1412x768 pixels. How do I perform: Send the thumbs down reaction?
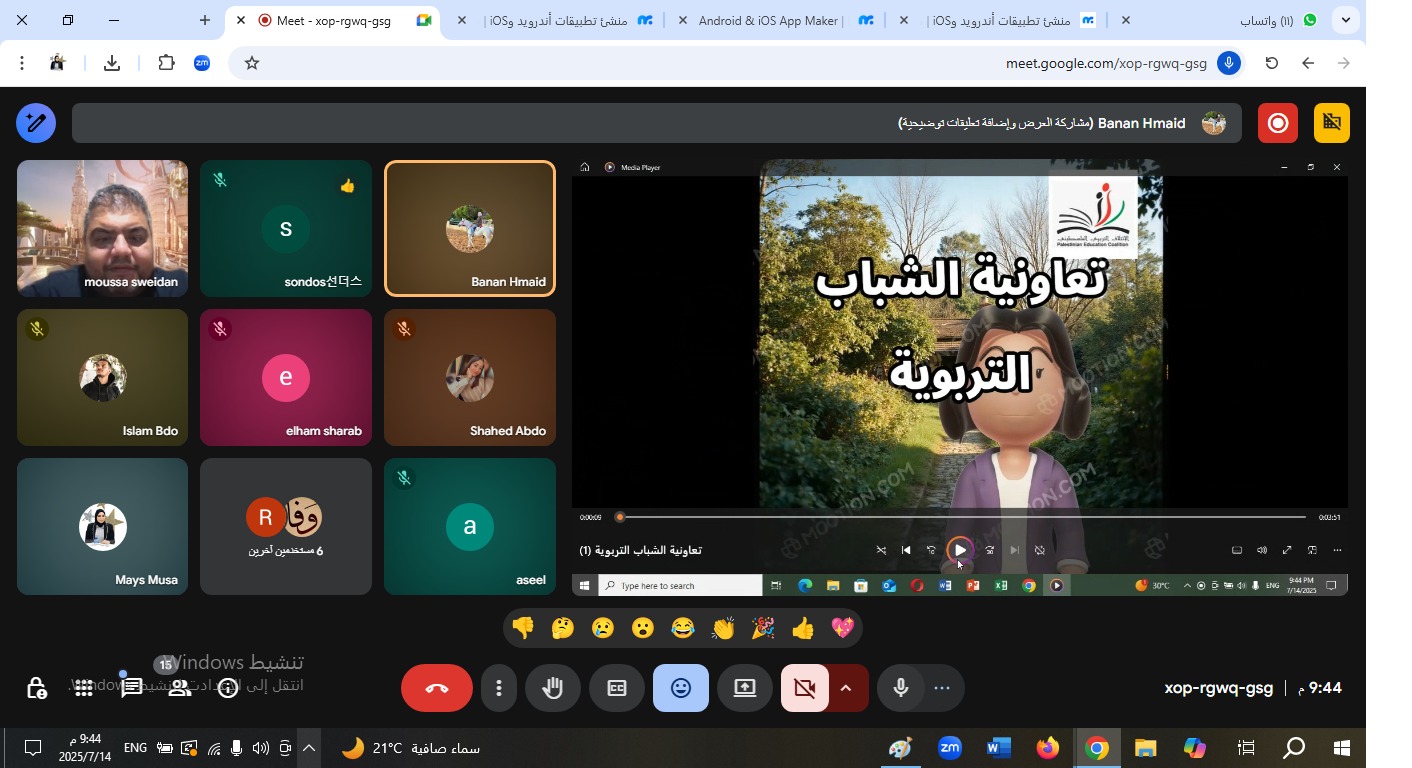pos(522,628)
